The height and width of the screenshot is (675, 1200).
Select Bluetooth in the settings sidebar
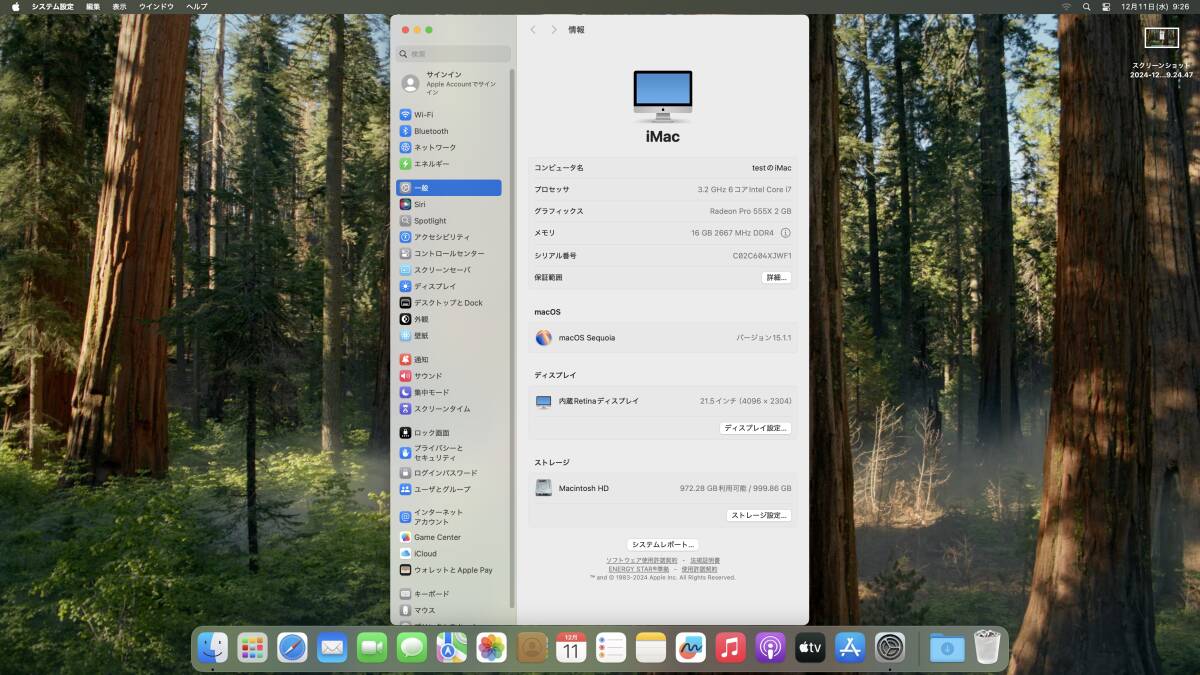click(430, 131)
